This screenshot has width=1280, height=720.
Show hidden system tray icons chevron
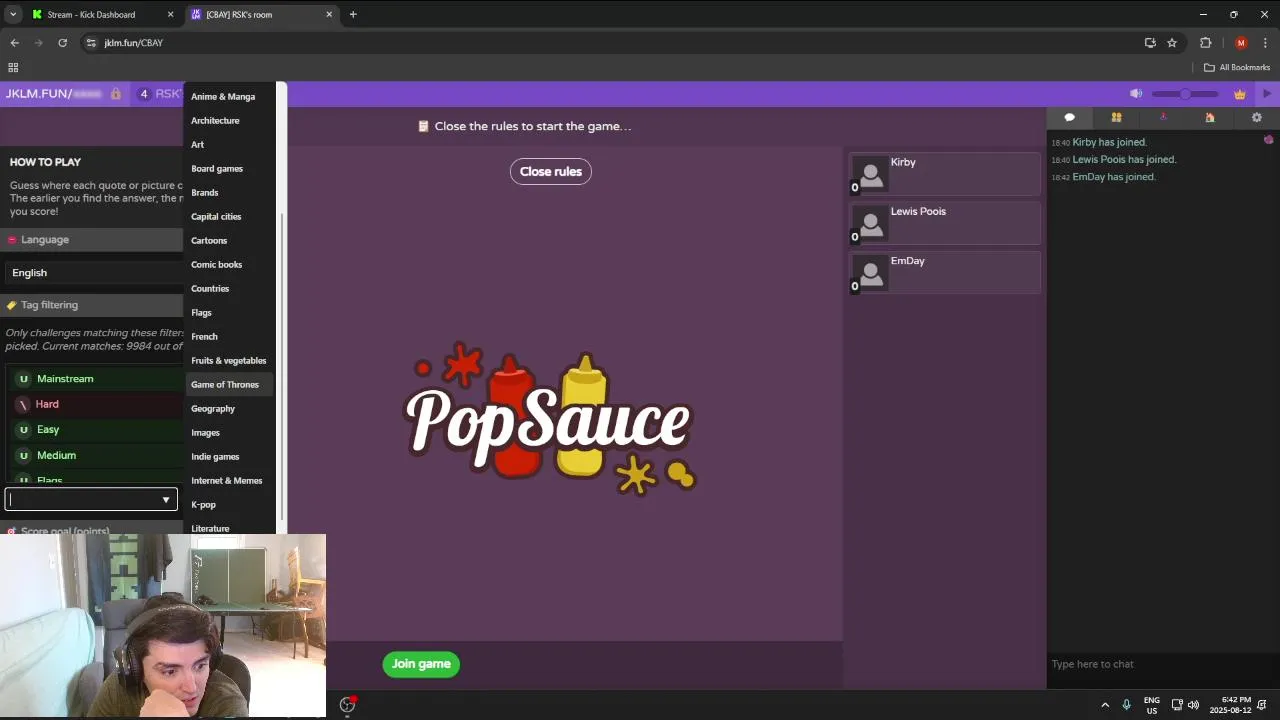1105,705
